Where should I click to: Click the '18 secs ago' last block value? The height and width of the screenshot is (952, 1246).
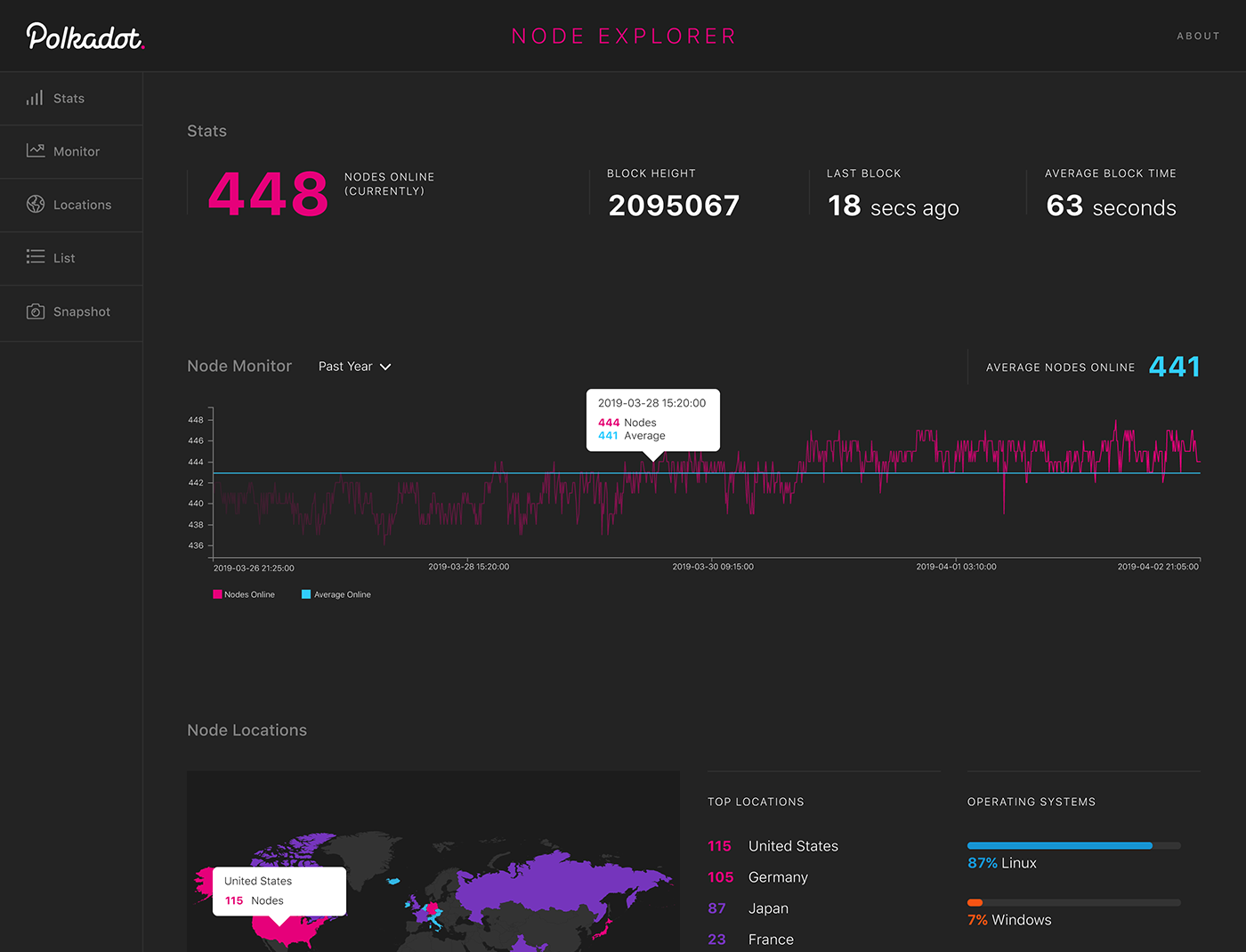(893, 207)
